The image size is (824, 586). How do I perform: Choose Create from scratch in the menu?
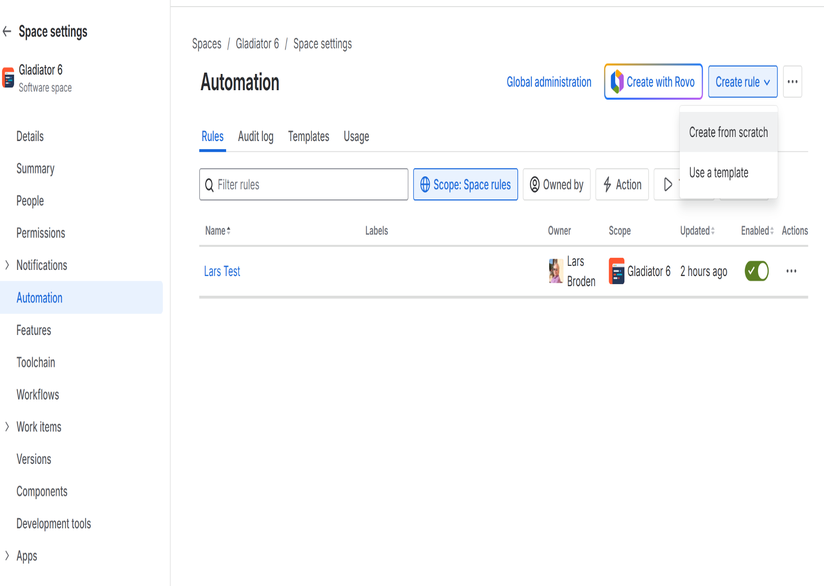coord(728,132)
